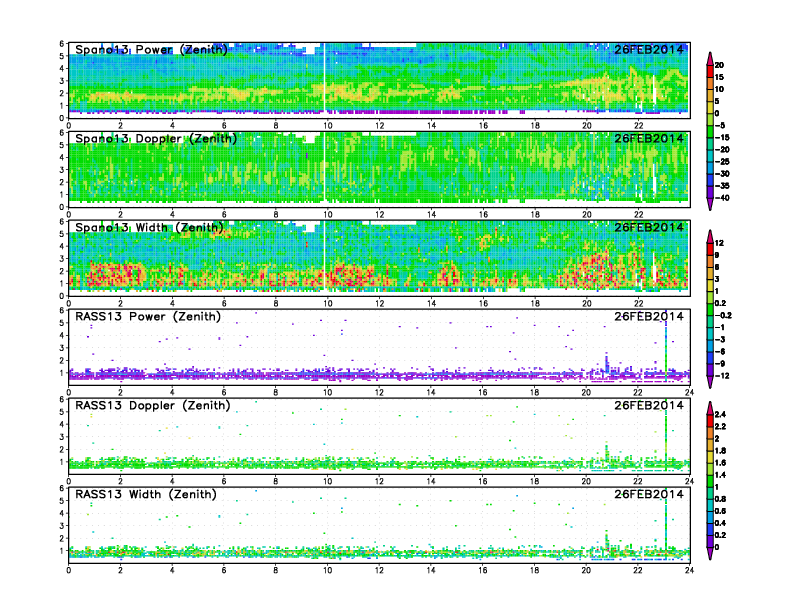
Task: Click the 'Spano13 Power (Zenith)' panel title
Action: point(152,49)
